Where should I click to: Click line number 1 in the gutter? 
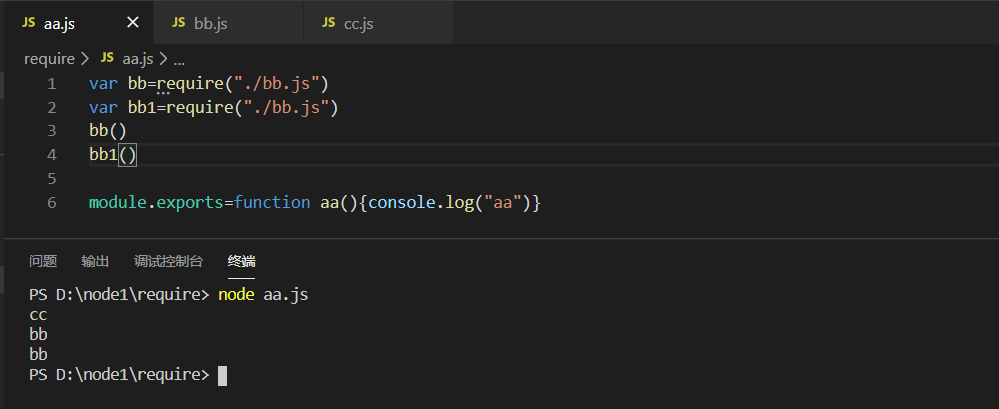click(x=52, y=84)
